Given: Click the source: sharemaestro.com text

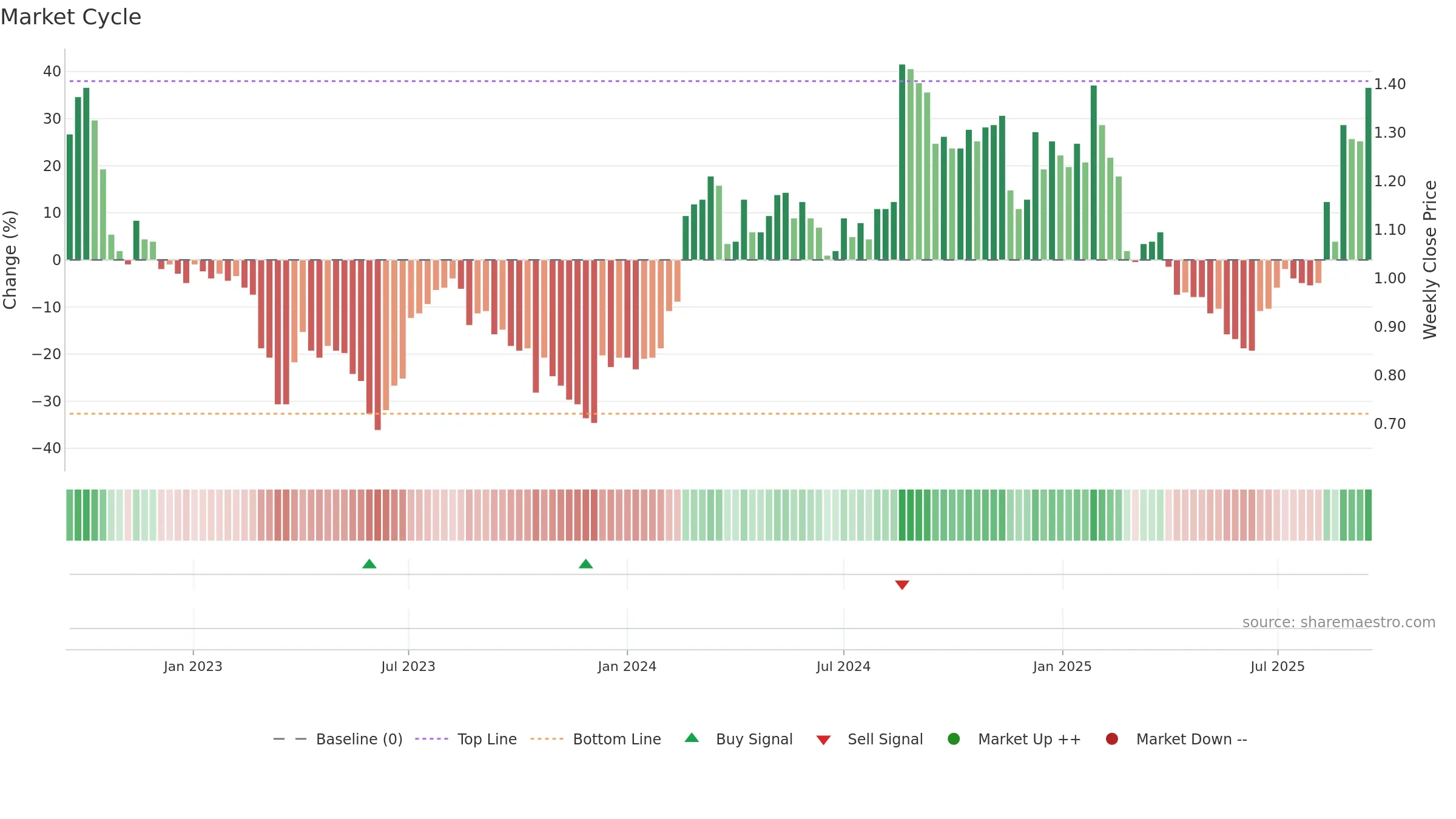Looking at the screenshot, I should click(1339, 622).
